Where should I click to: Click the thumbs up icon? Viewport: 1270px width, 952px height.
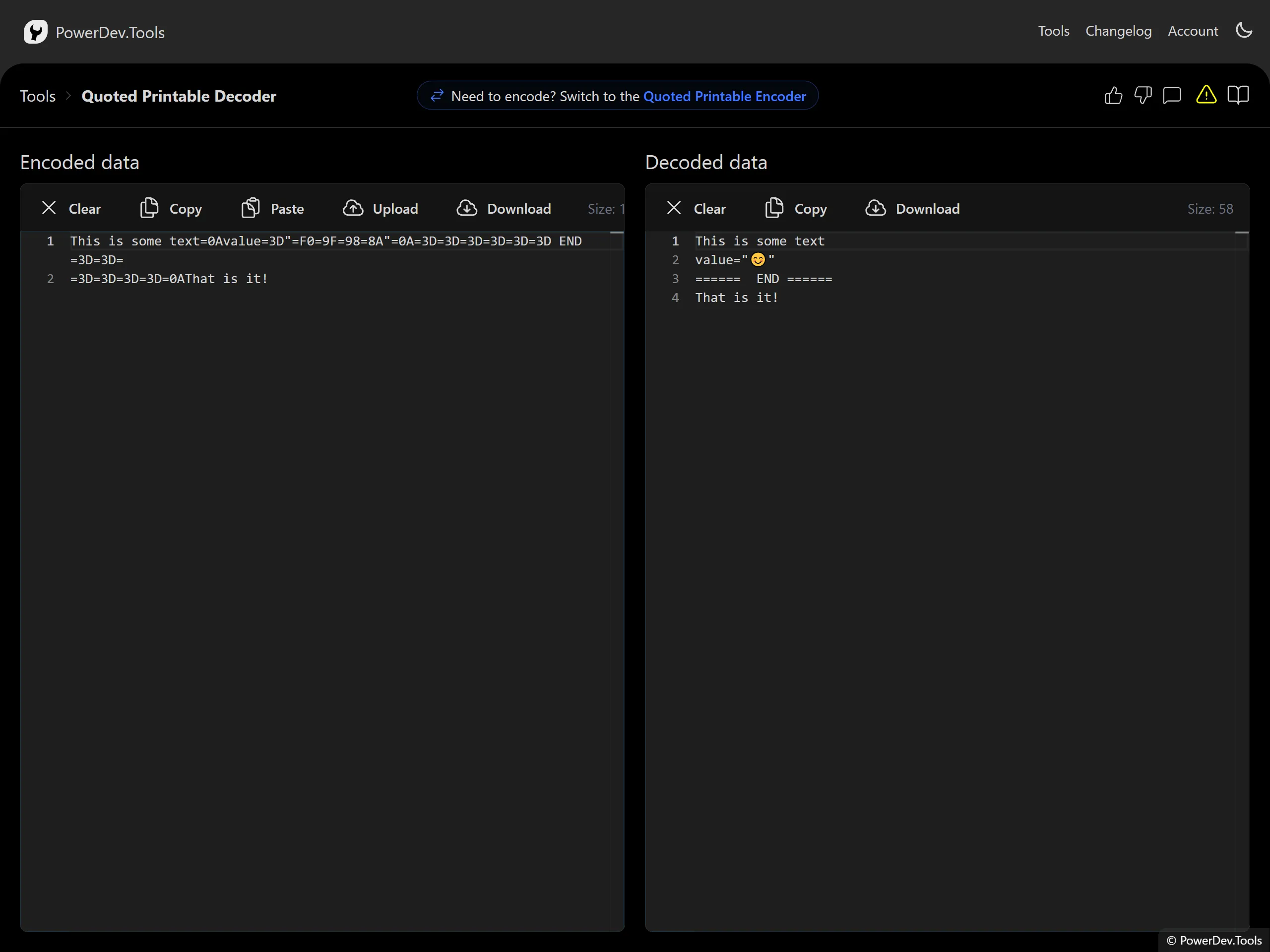tap(1113, 95)
